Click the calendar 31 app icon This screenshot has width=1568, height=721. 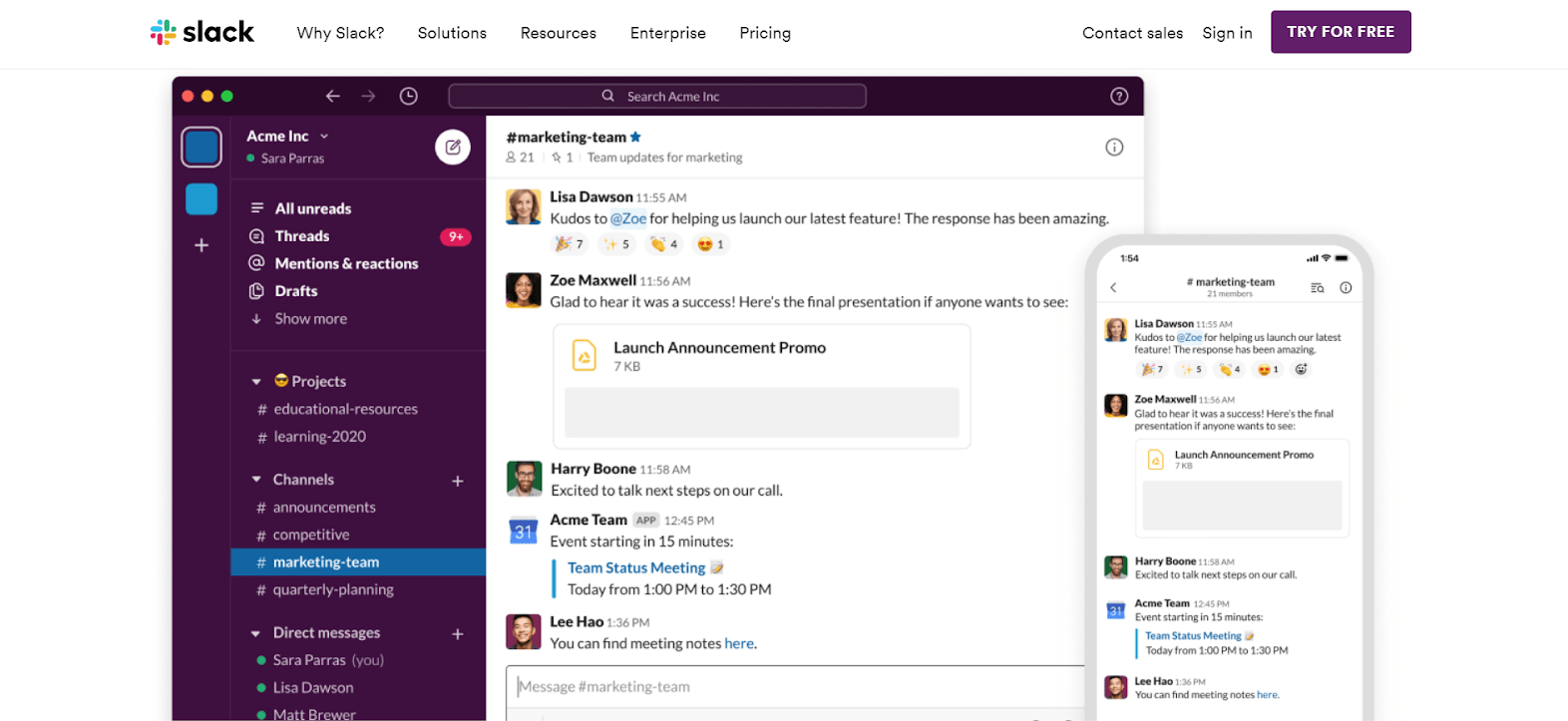pyautogui.click(x=524, y=531)
